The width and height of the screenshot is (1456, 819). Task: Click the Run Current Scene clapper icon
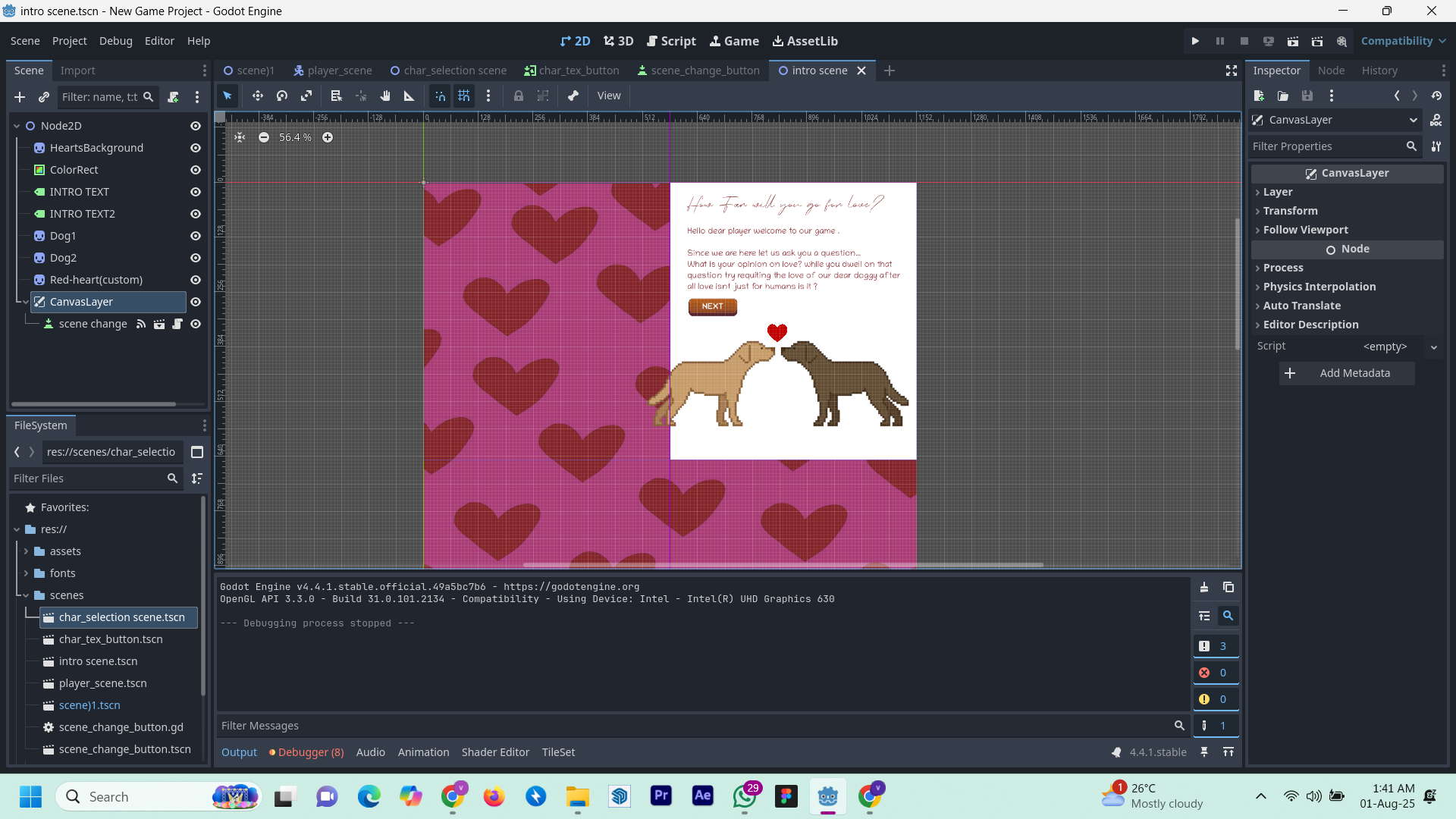[x=1293, y=41]
